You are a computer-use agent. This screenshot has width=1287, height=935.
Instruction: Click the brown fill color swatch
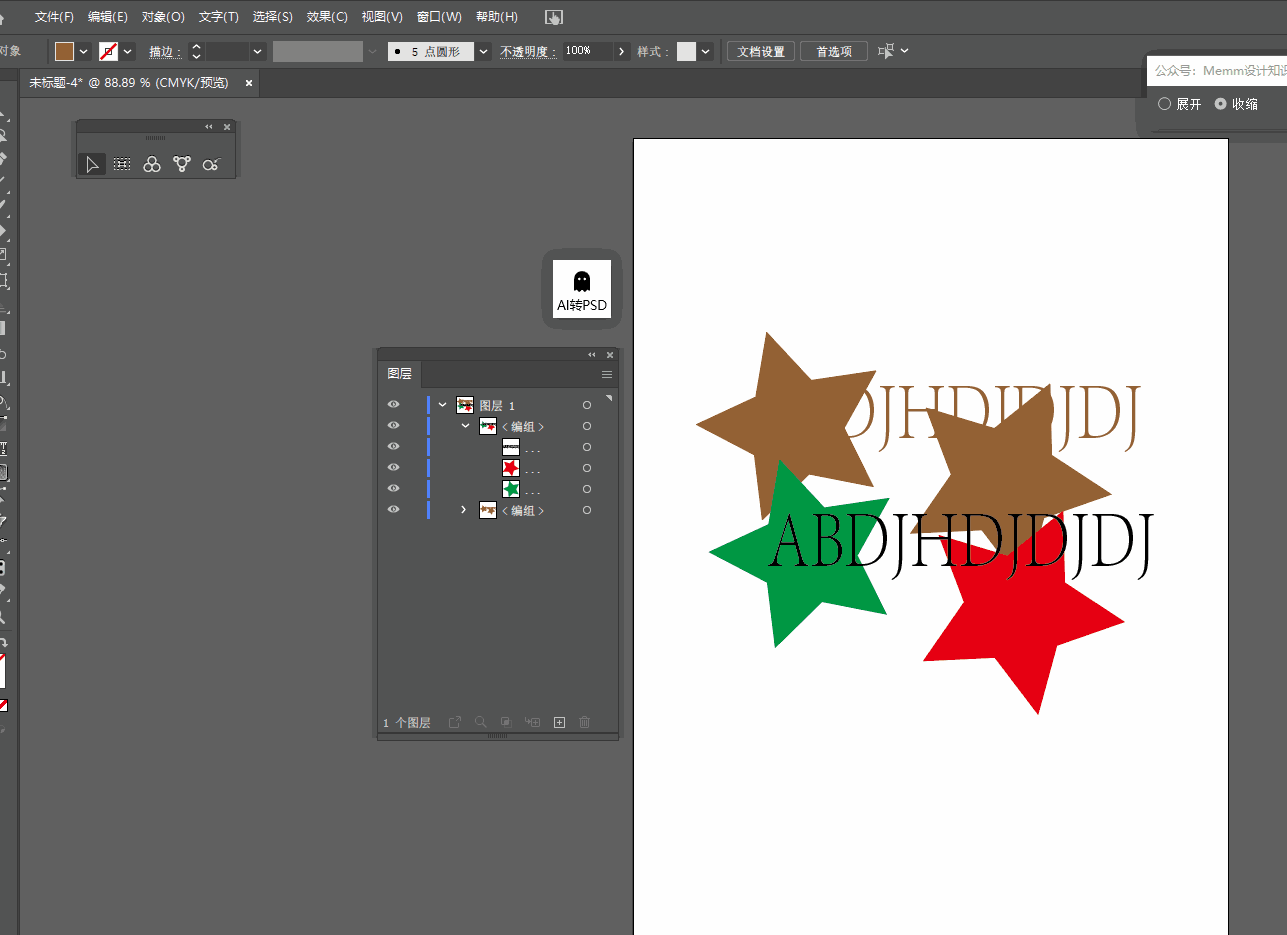coord(65,51)
